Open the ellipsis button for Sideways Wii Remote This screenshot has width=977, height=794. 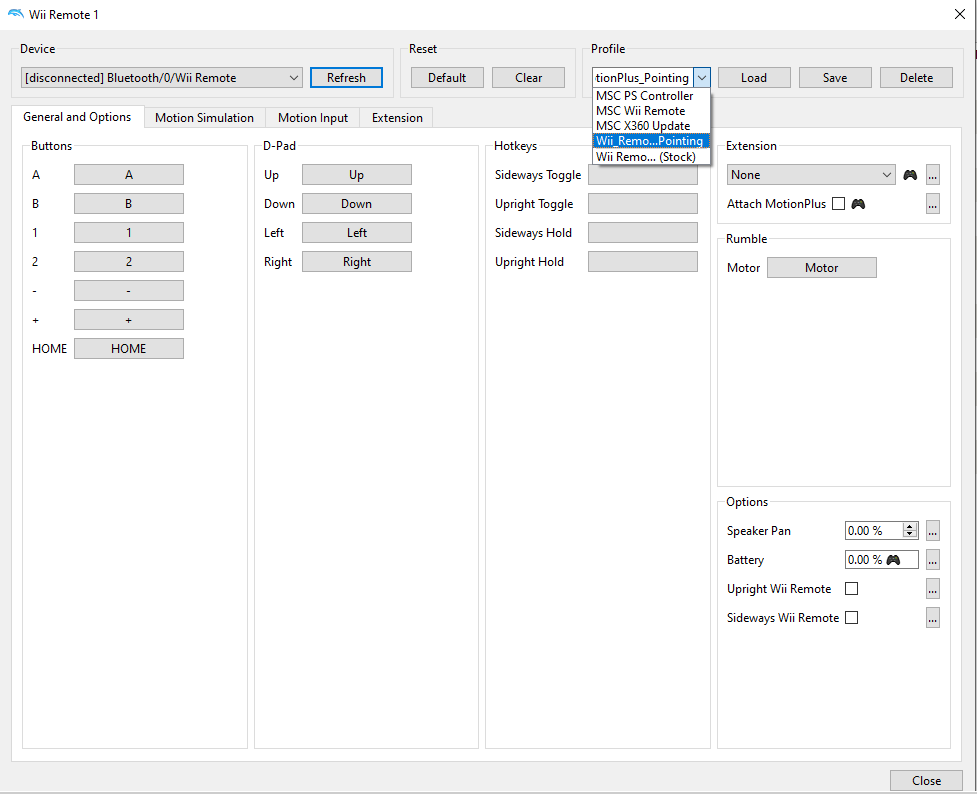tap(932, 618)
